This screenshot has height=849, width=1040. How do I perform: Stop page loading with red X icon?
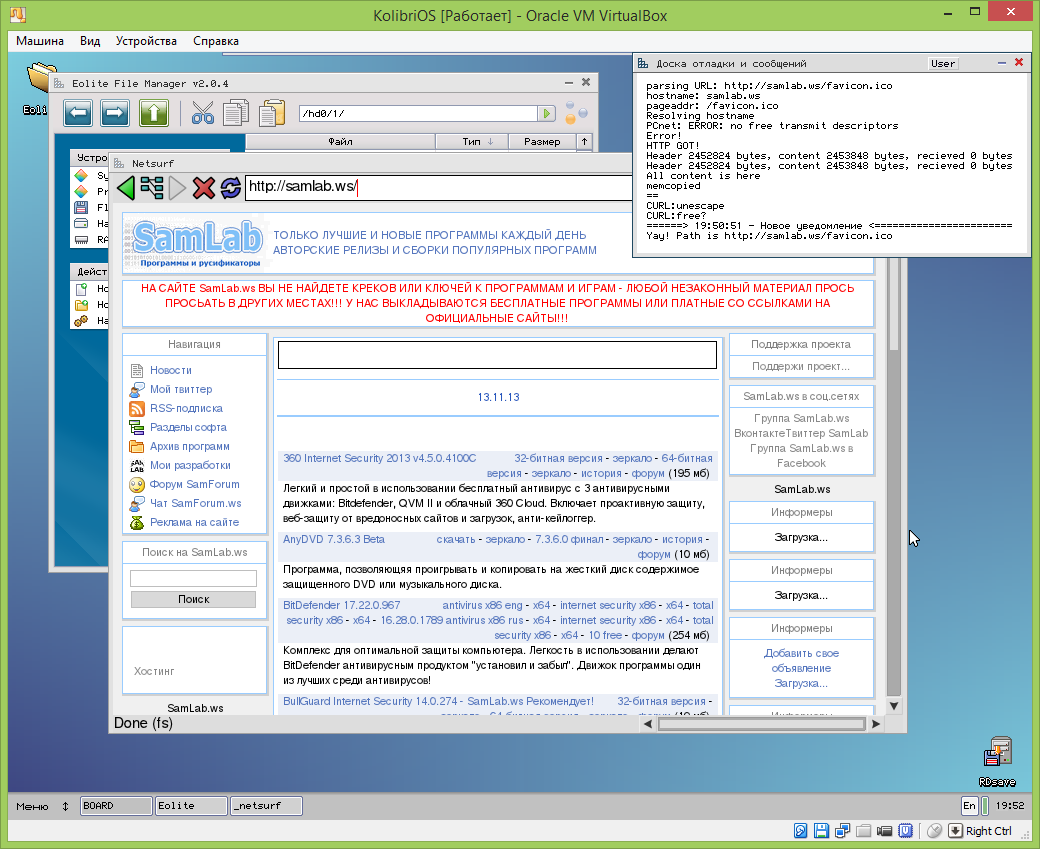(x=203, y=188)
